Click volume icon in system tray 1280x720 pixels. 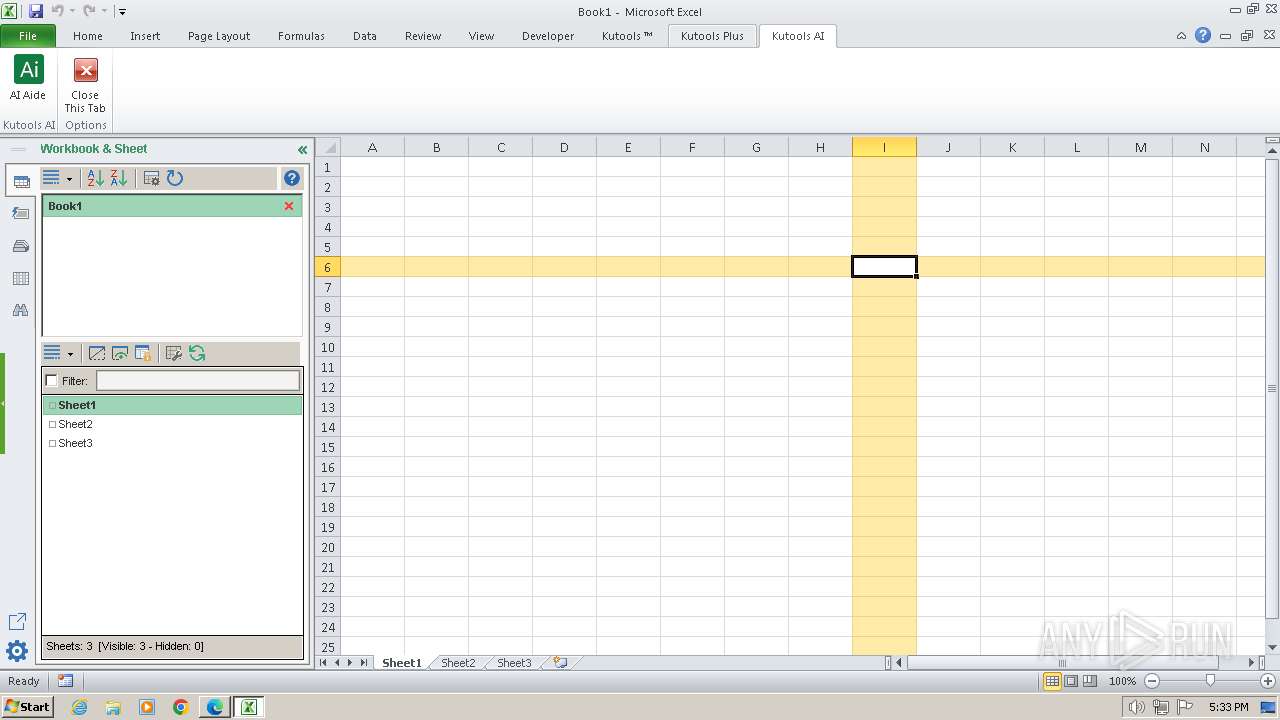(x=1136, y=707)
